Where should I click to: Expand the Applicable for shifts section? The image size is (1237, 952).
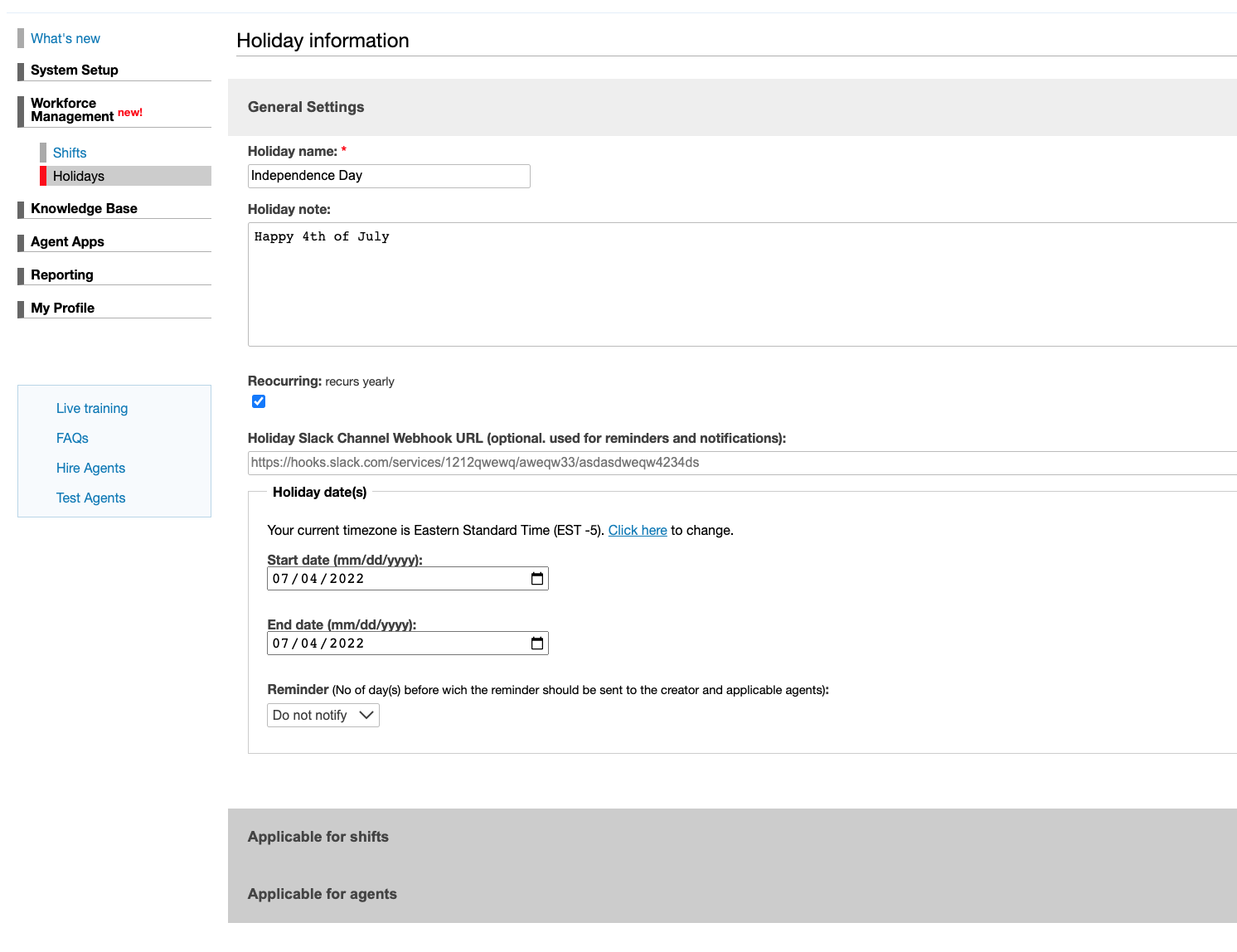(318, 837)
